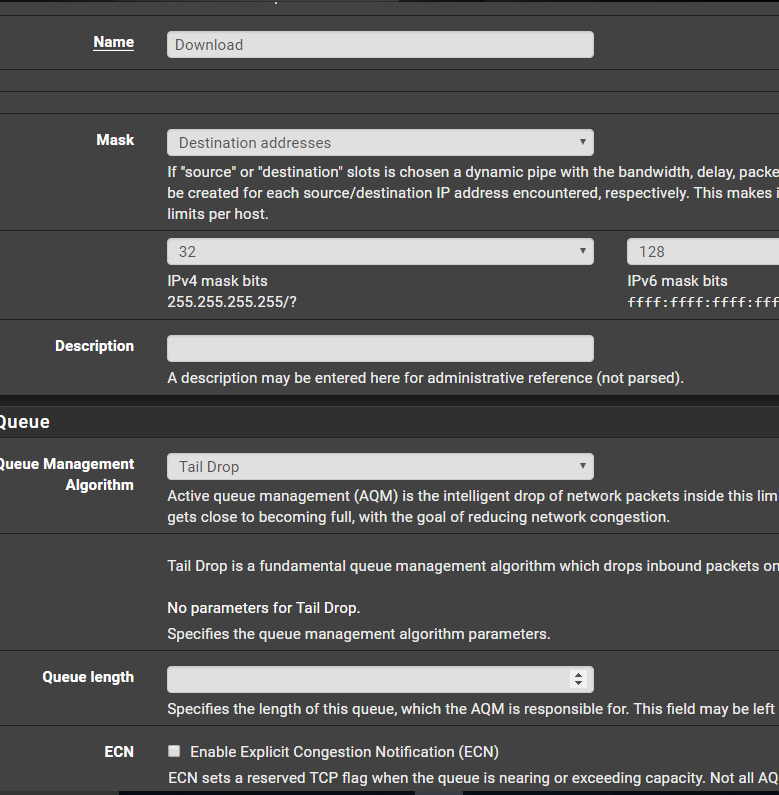Image resolution: width=779 pixels, height=795 pixels.
Task: Click the Queue length stepper down arrow
Action: (578, 684)
